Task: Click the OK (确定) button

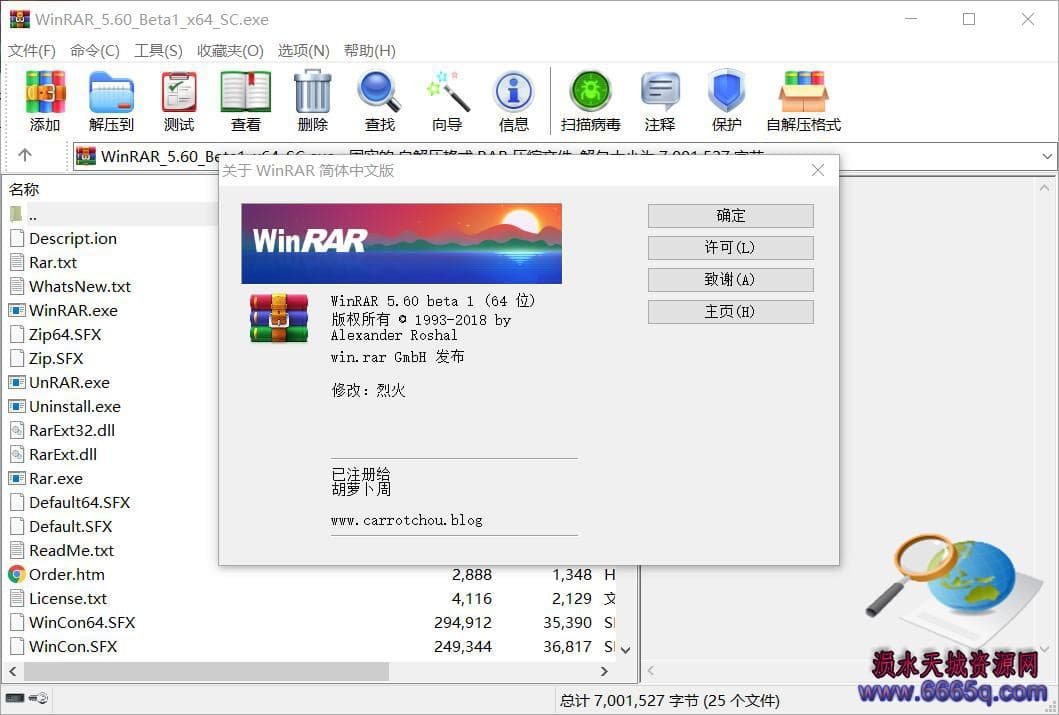Action: click(731, 216)
